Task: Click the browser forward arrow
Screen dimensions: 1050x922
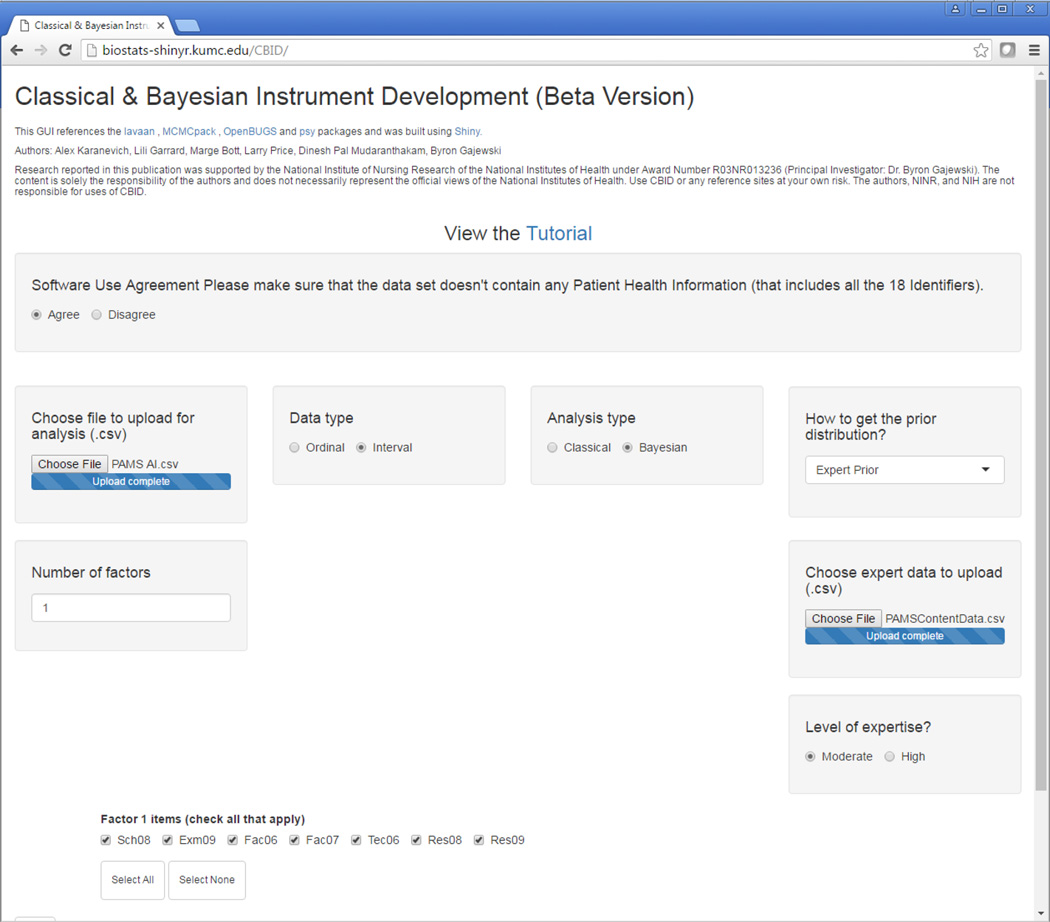Action: 41,50
